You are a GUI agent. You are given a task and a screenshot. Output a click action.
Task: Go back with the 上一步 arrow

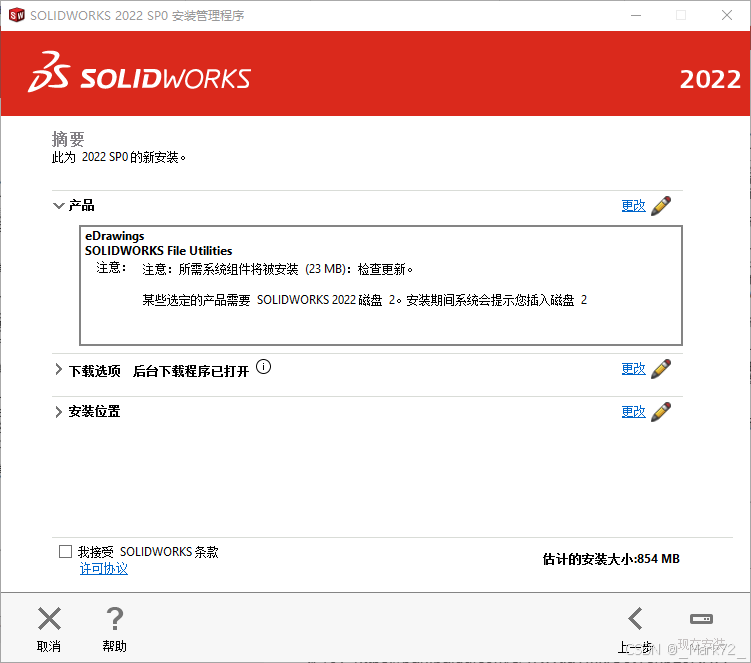636,618
